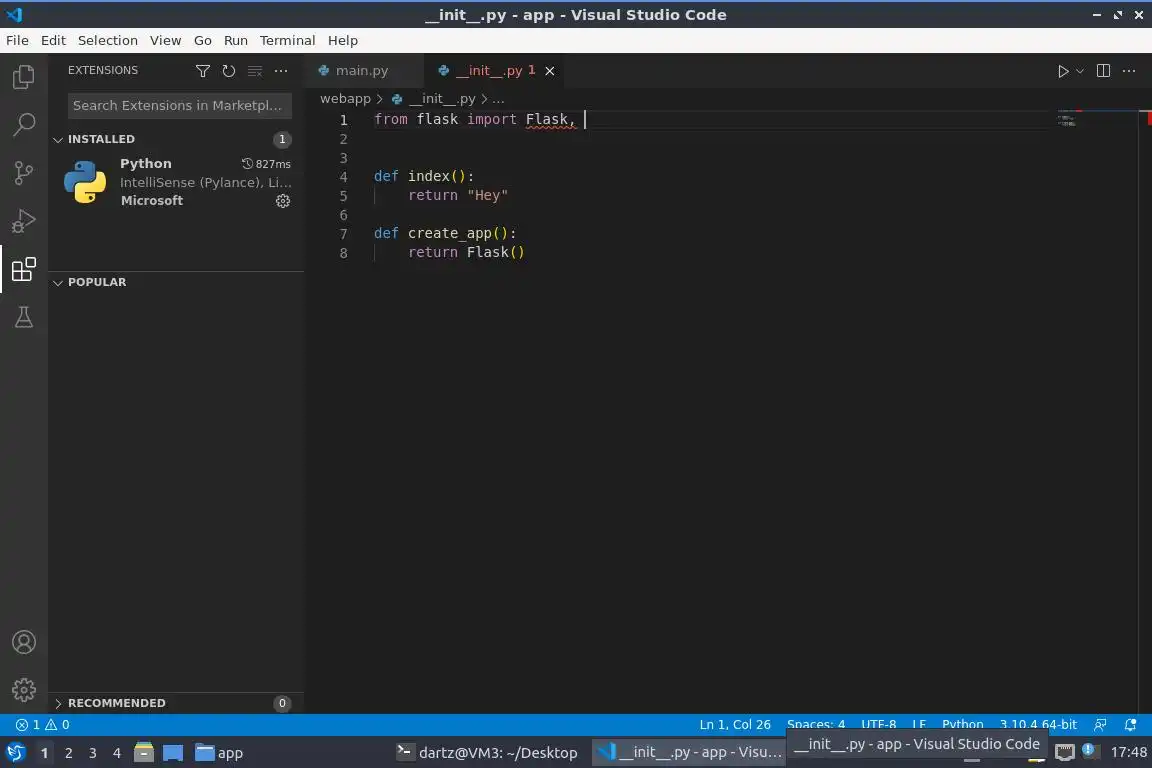The image size is (1152, 768).
Task: Open notifications bell in status bar
Action: point(1130,725)
